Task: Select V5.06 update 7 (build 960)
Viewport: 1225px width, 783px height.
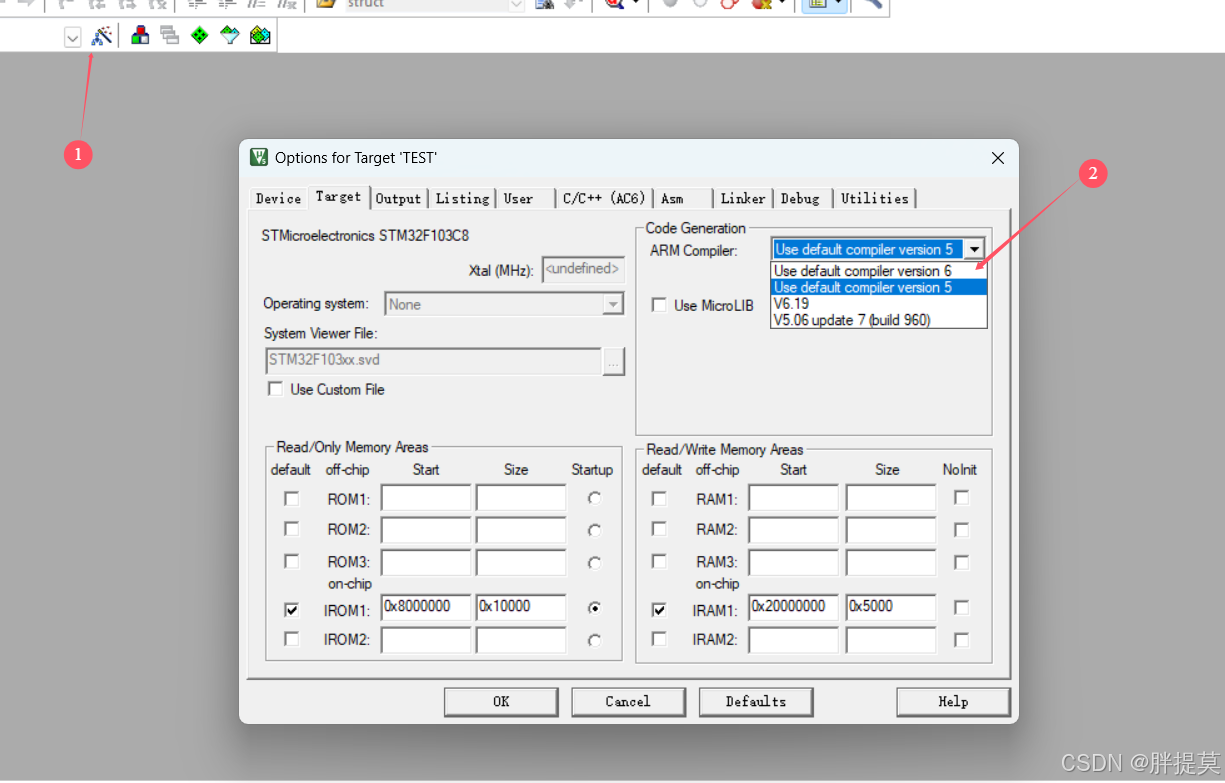Action: tap(878, 319)
